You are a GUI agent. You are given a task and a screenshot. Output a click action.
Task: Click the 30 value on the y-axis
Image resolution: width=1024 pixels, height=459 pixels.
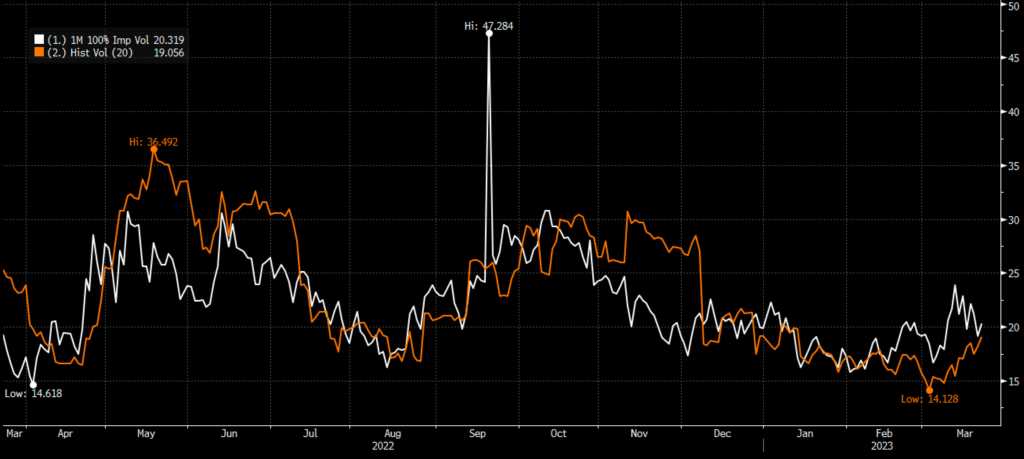(1011, 220)
